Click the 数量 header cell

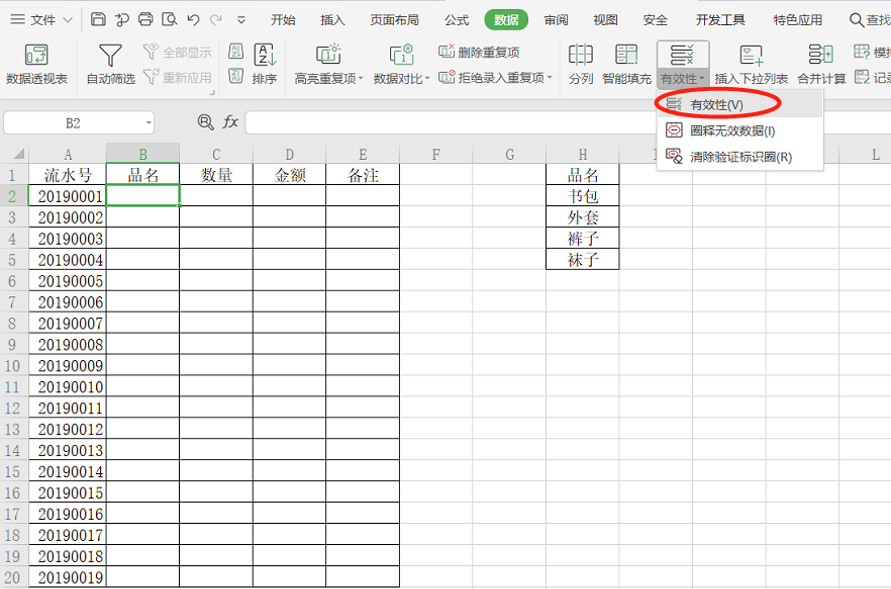point(216,175)
